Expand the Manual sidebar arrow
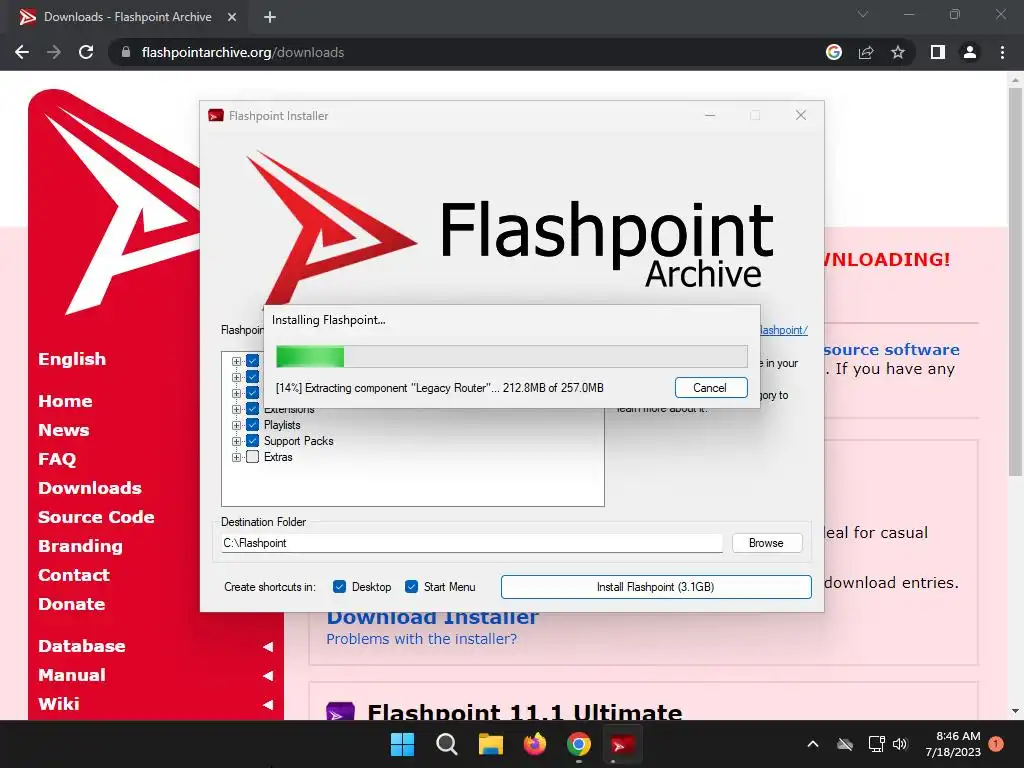Screen dimensions: 1024x768 tap(268, 676)
